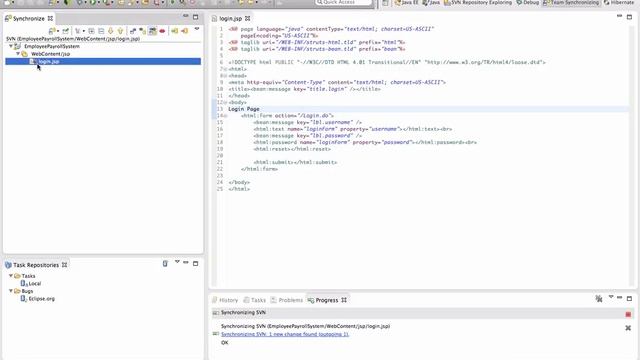
Task: Click the Tasks folder icon
Action: (x=17, y=276)
